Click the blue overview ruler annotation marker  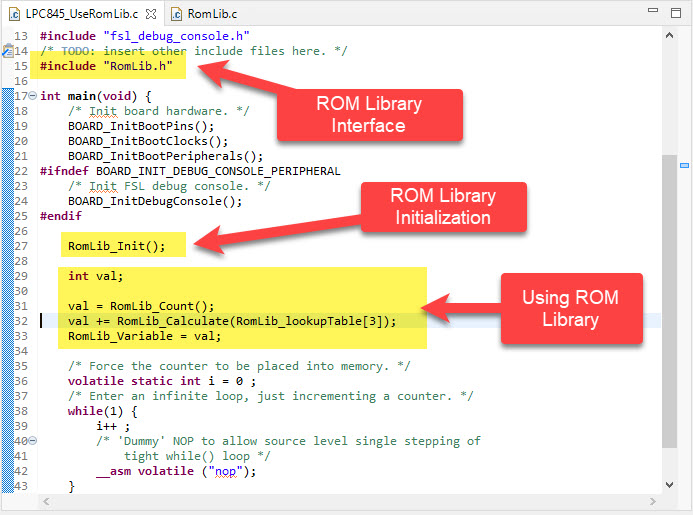(685, 164)
